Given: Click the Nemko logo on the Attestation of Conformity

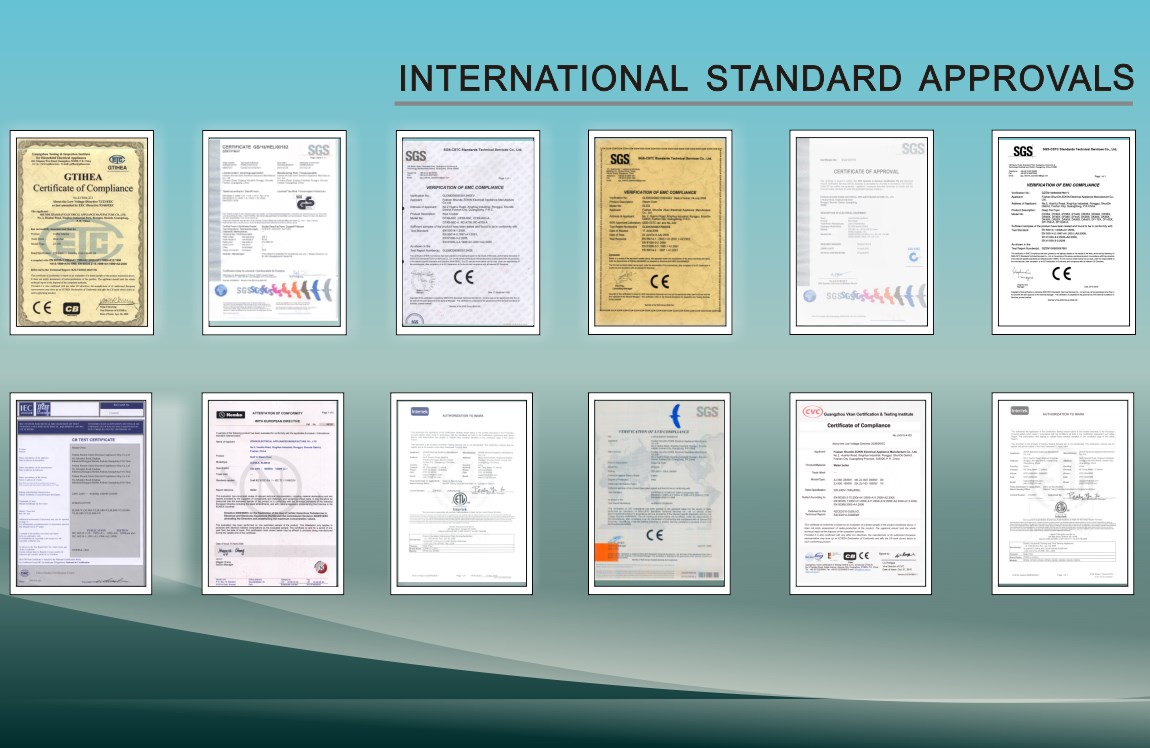Looking at the screenshot, I should 233,413.
